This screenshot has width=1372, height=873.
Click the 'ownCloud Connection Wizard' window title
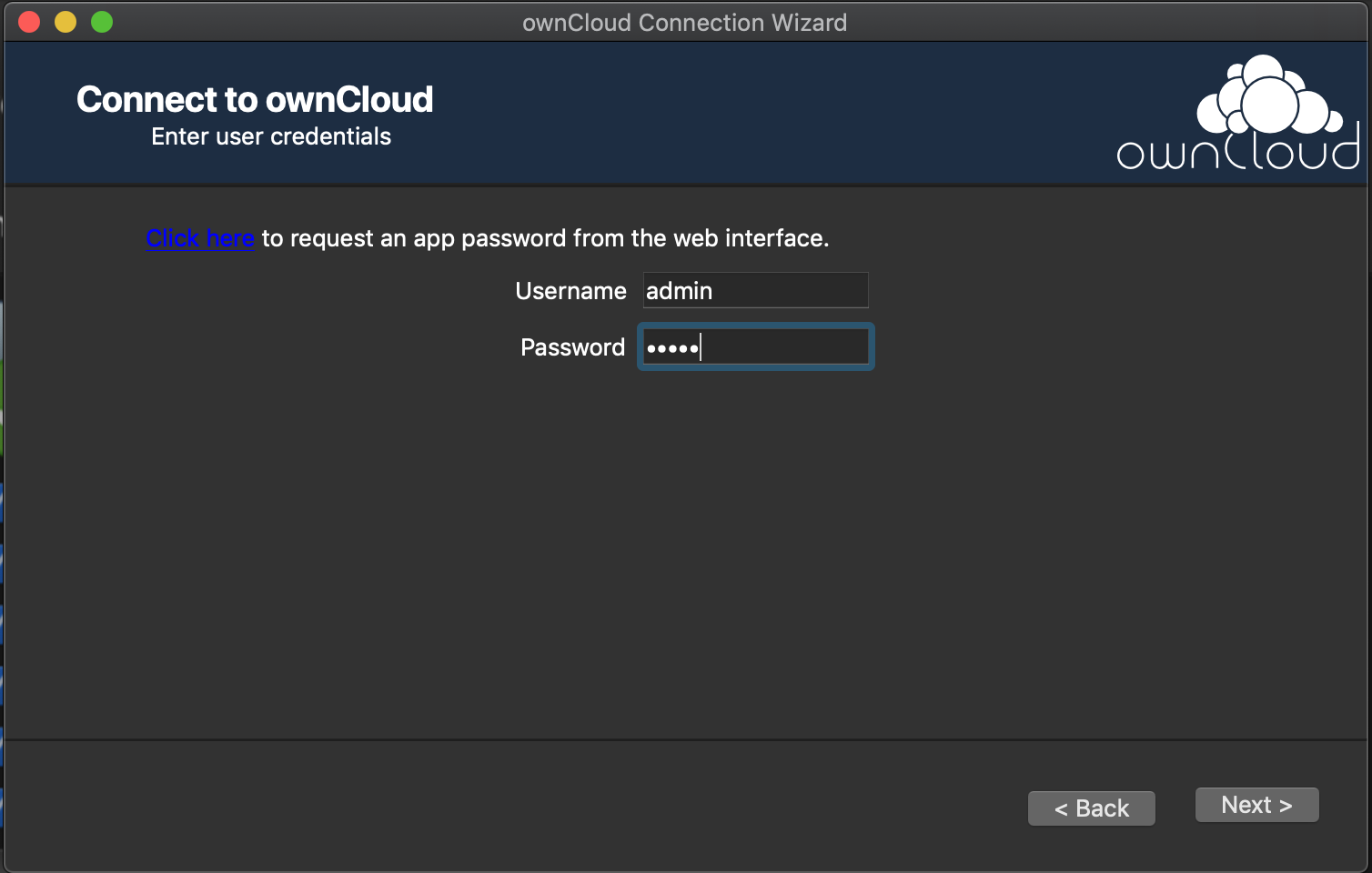pos(684,23)
